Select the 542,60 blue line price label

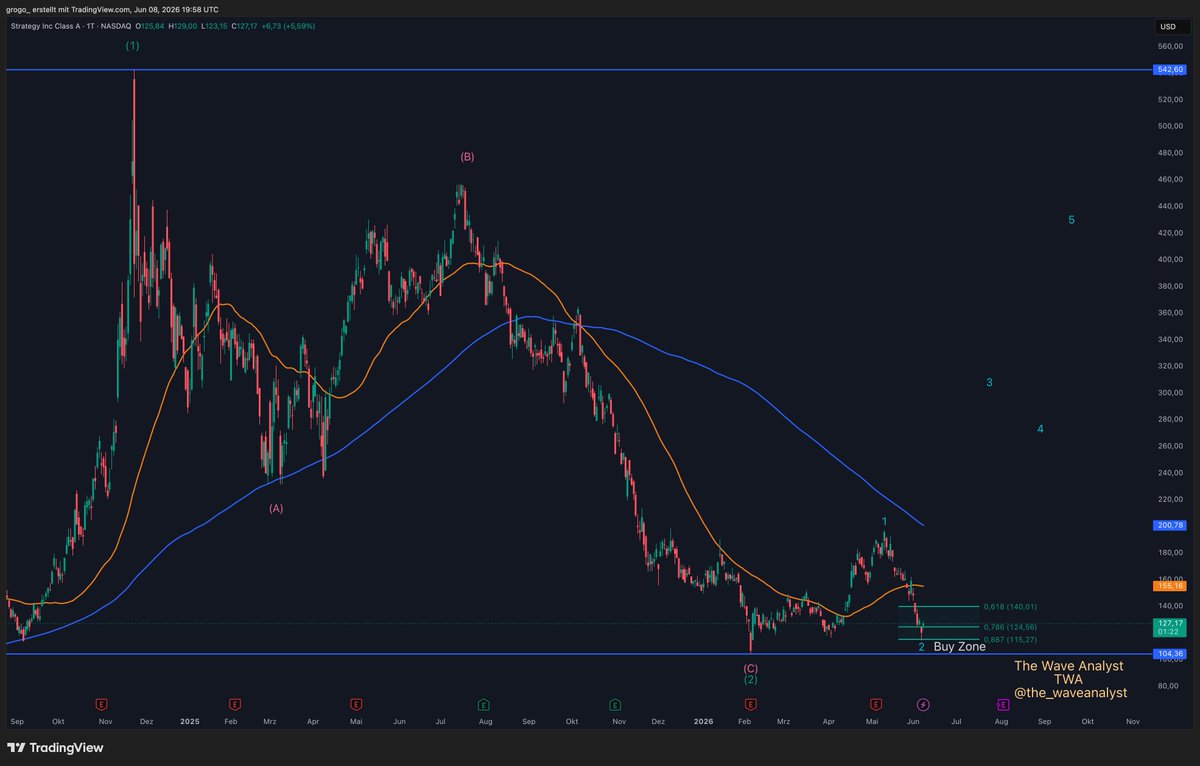(x=1169, y=70)
